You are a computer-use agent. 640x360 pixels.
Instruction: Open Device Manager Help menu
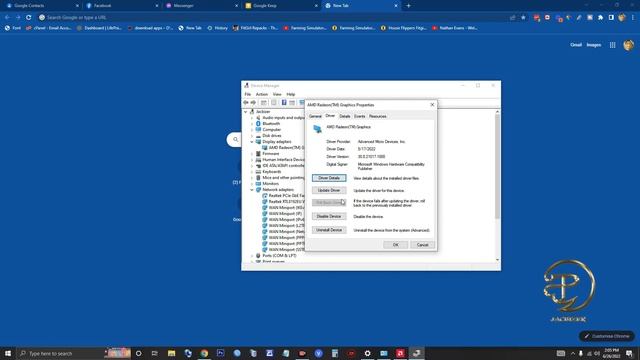click(x=291, y=94)
